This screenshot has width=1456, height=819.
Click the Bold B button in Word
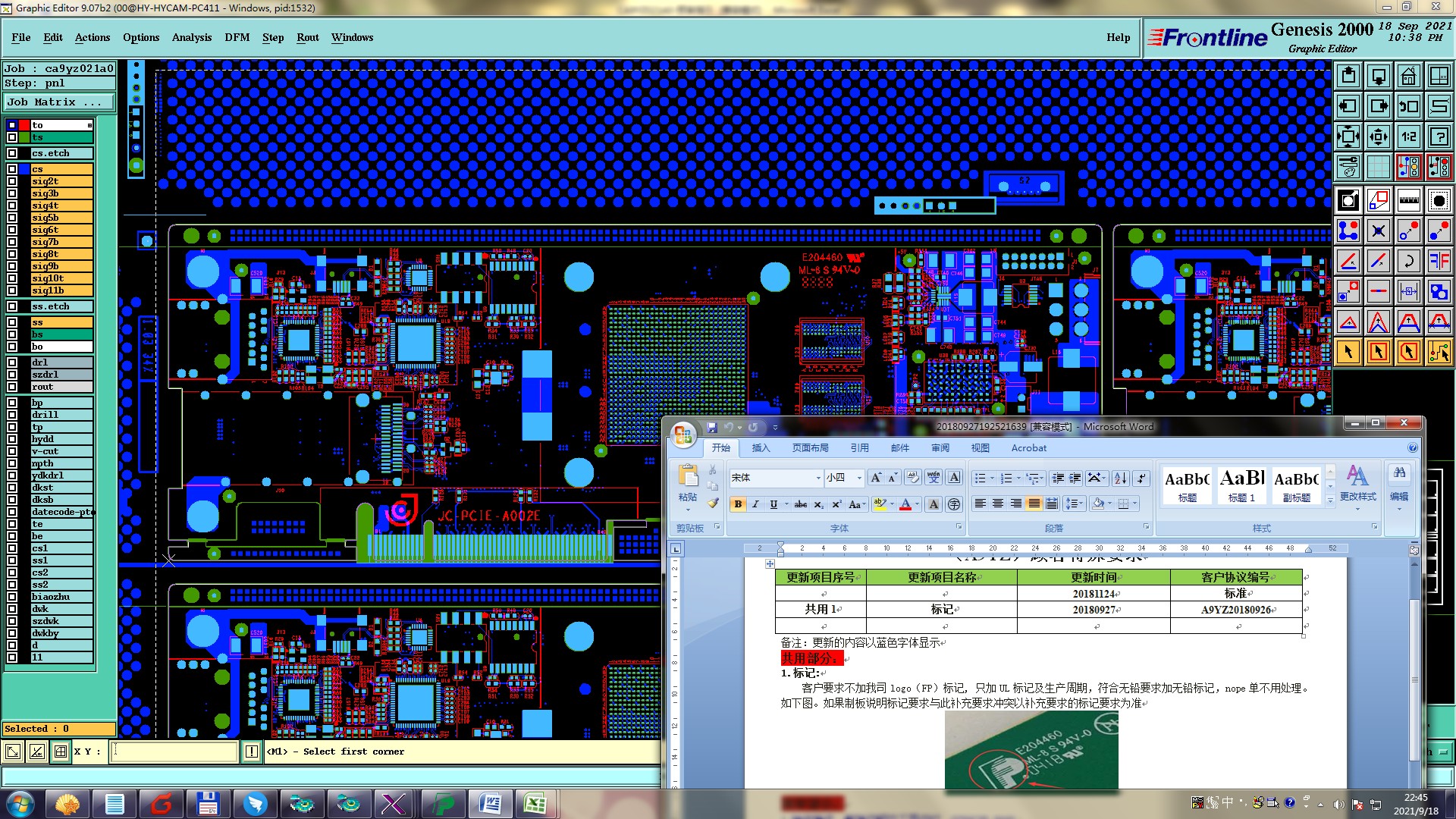[x=738, y=504]
